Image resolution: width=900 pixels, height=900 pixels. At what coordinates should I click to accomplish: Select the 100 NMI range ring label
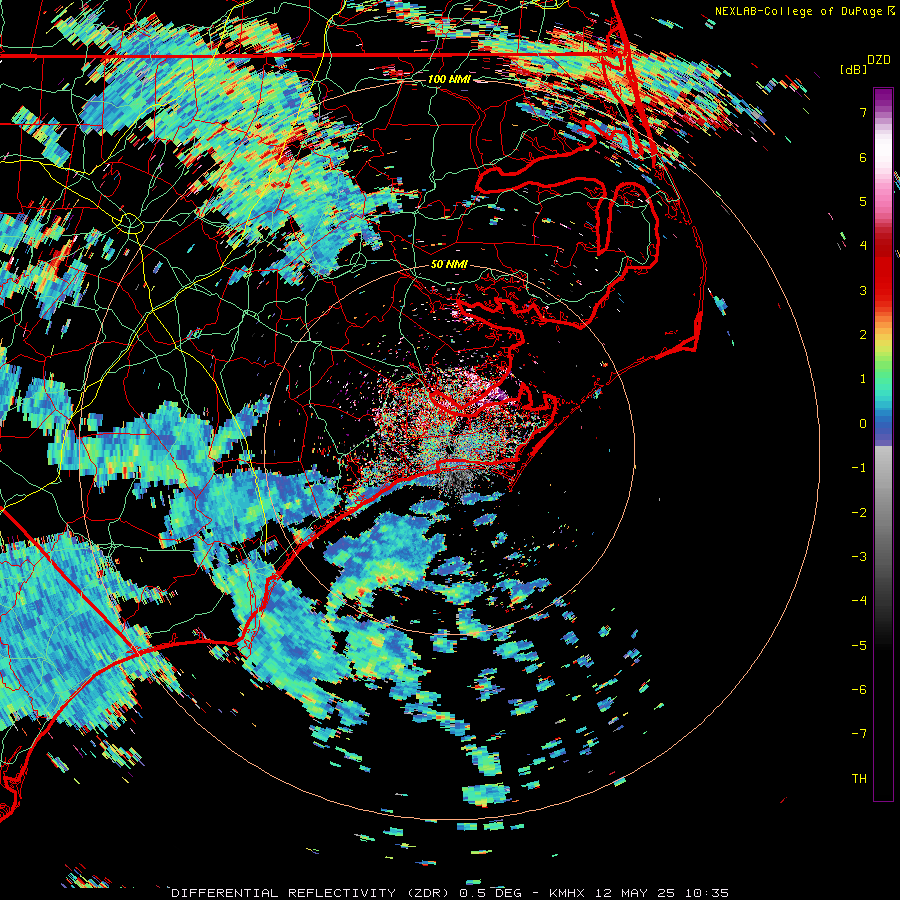point(449,79)
